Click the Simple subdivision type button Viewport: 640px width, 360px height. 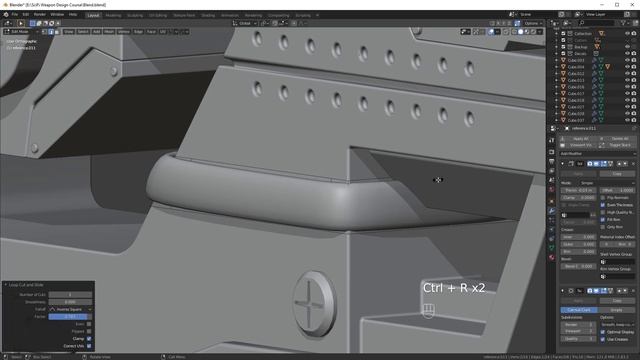point(616,310)
